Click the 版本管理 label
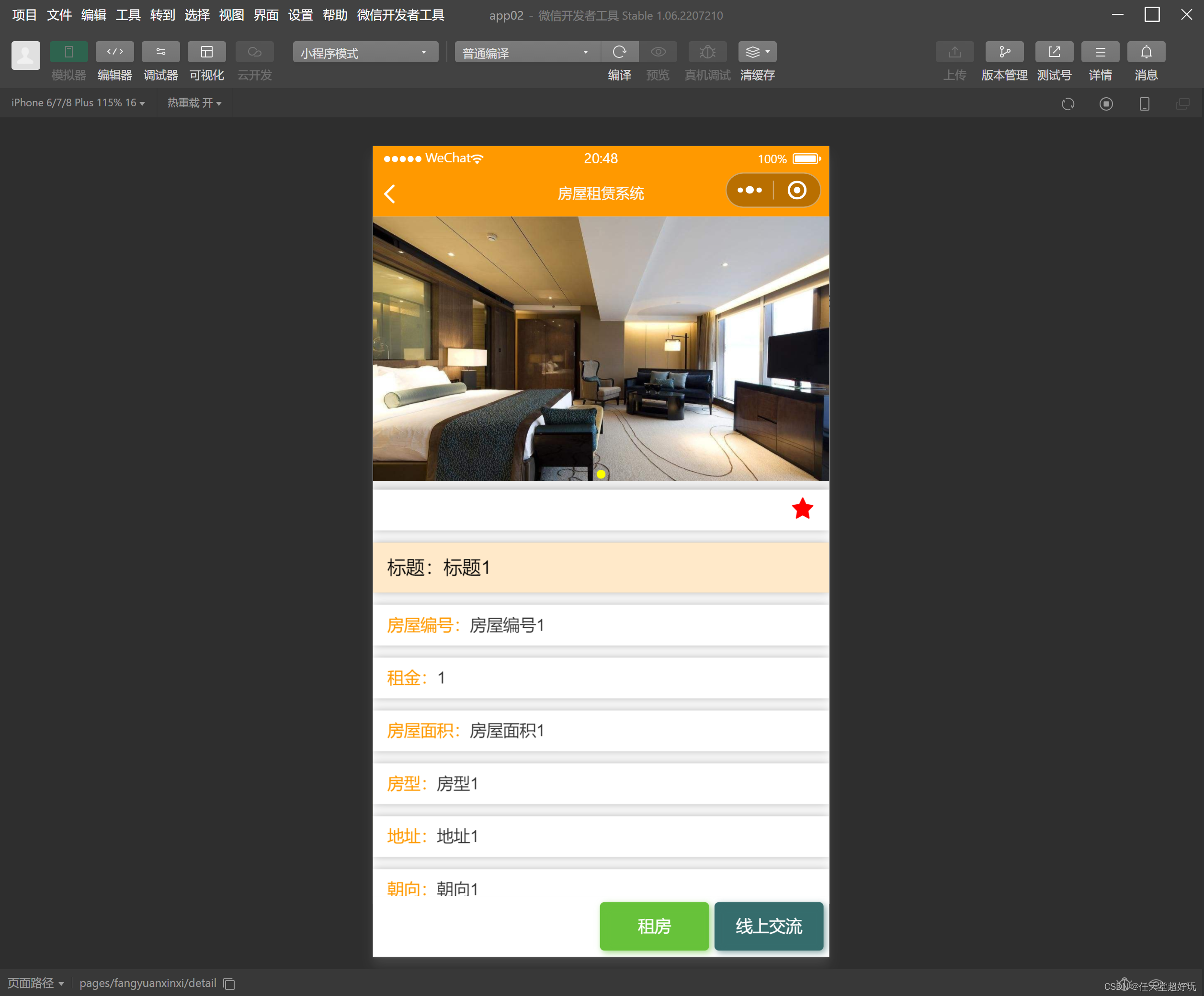This screenshot has width=1204, height=996. tap(1004, 75)
